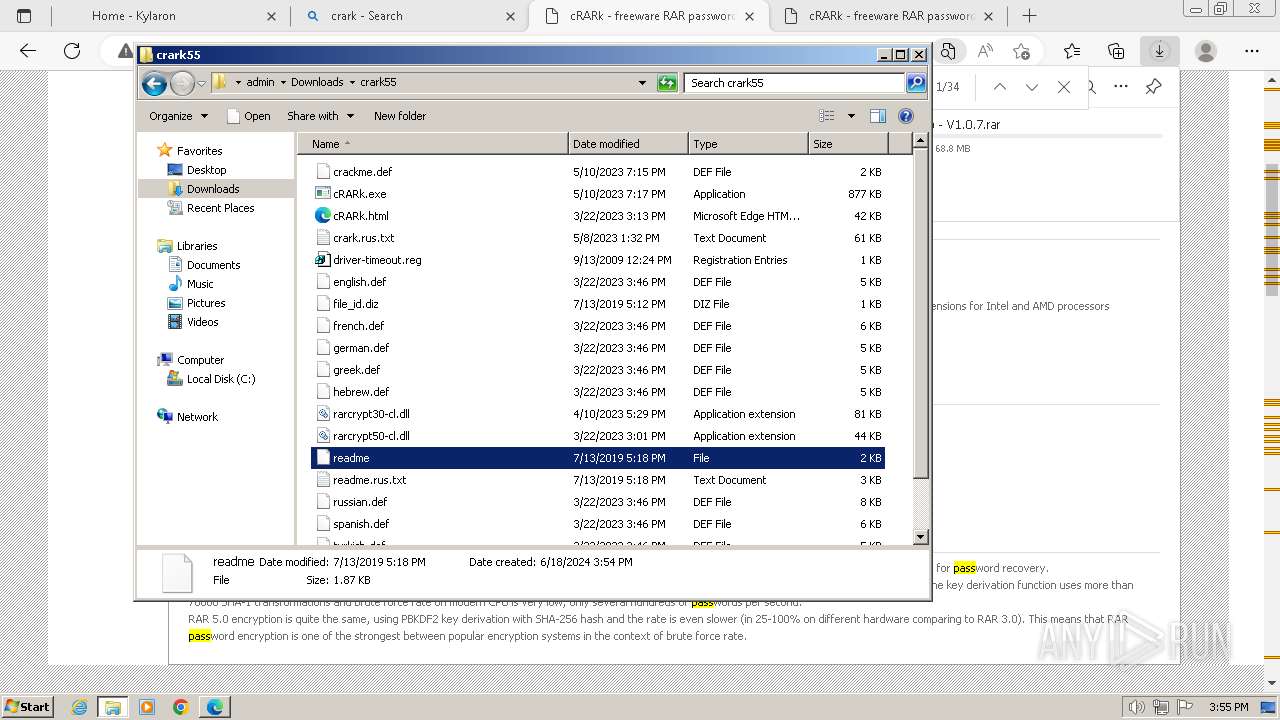Click admin segment in address breadcrumb
The height and width of the screenshot is (720, 1280).
260,83
